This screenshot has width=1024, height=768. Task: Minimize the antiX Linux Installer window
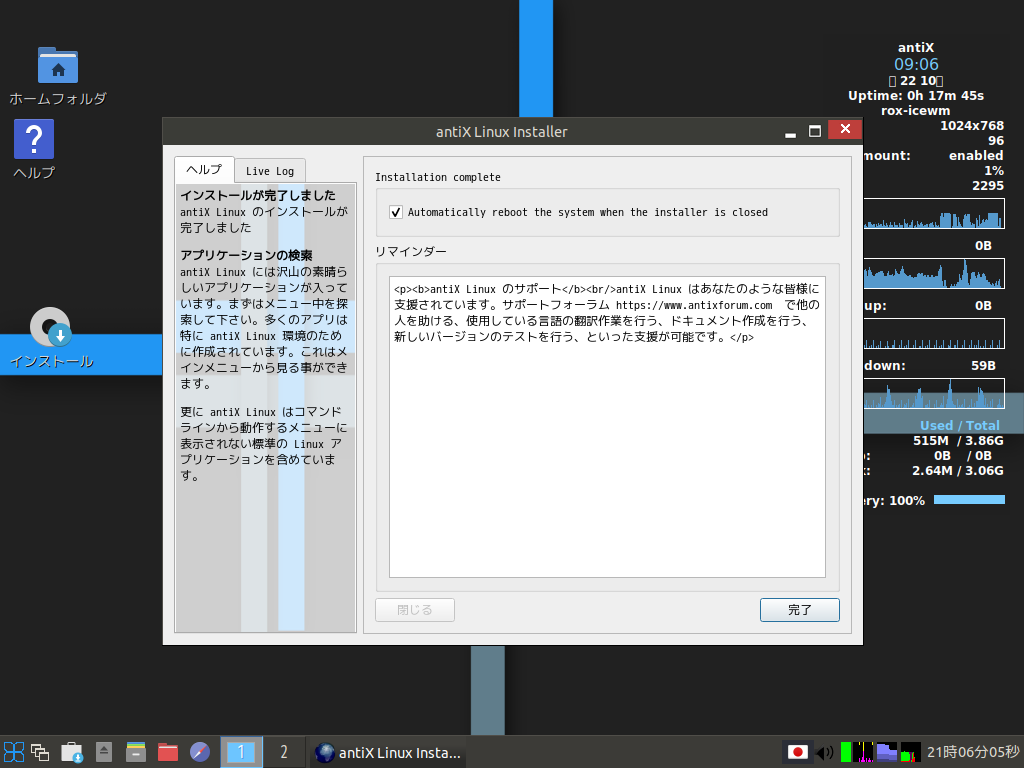tap(790, 131)
